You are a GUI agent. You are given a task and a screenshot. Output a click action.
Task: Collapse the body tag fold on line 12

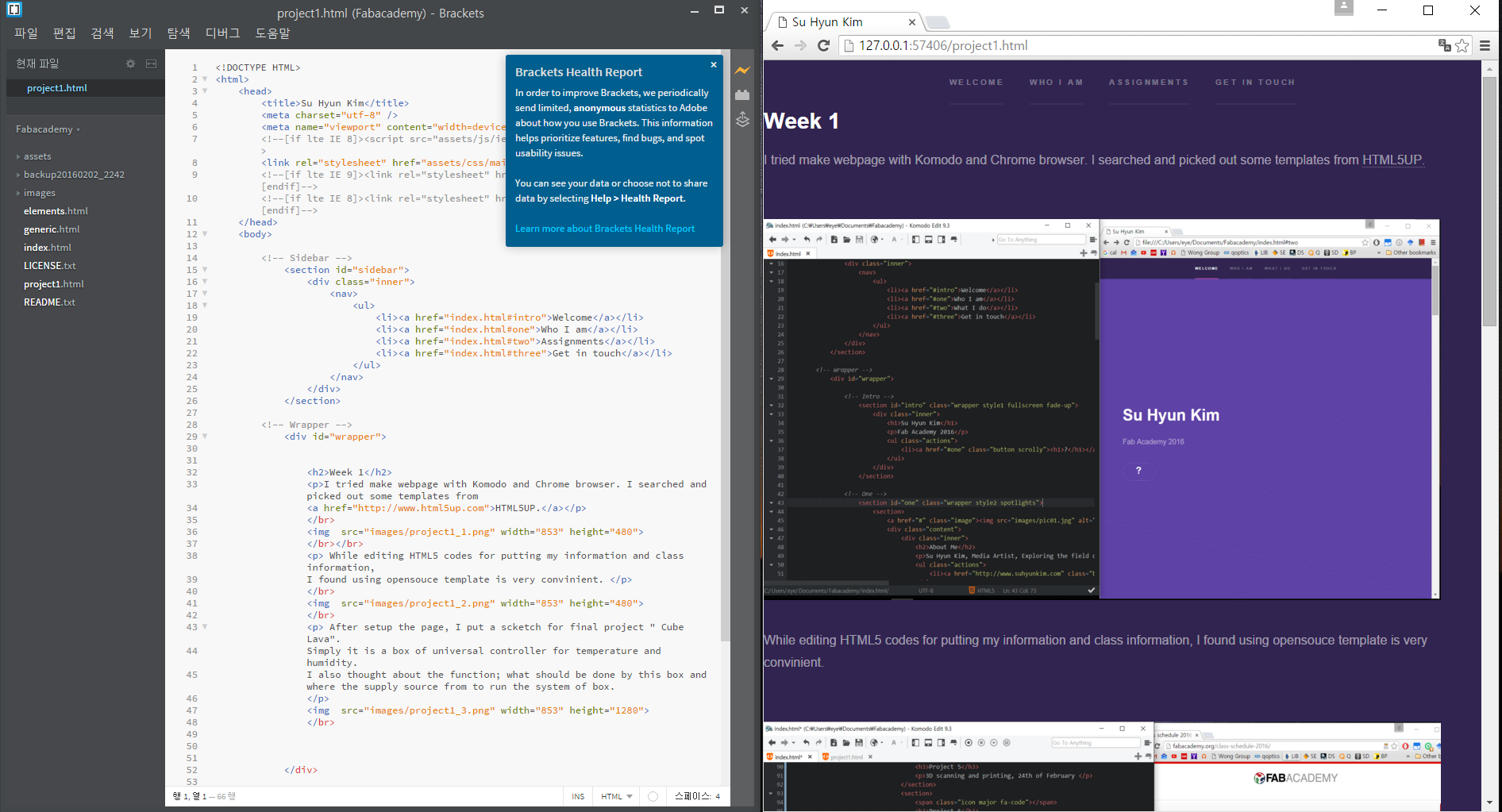(205, 234)
